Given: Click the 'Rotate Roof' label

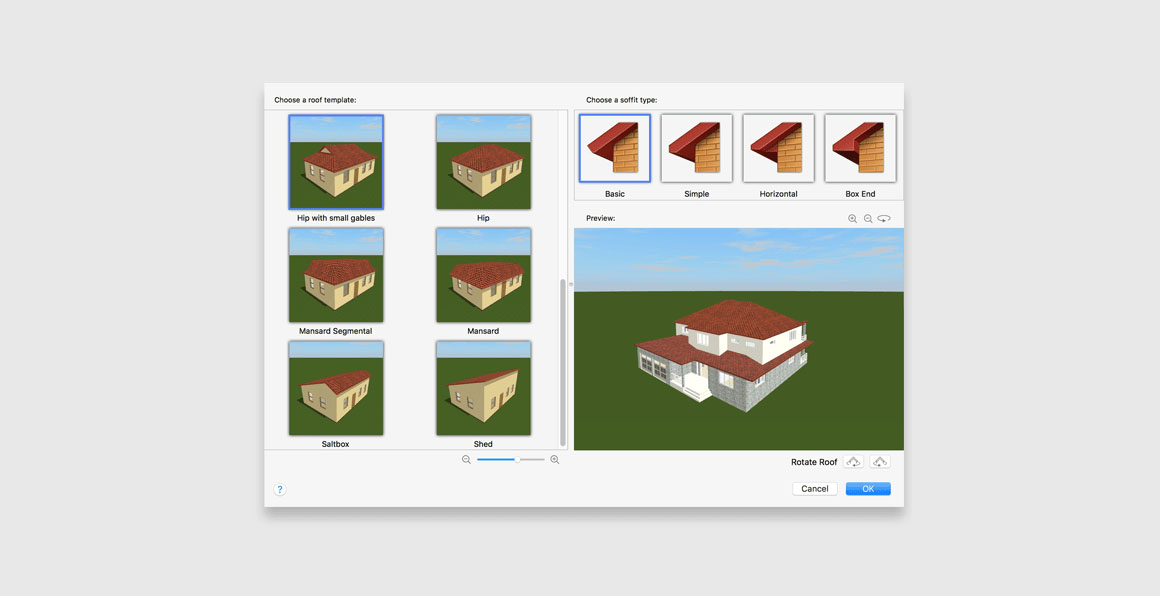Looking at the screenshot, I should 814,462.
